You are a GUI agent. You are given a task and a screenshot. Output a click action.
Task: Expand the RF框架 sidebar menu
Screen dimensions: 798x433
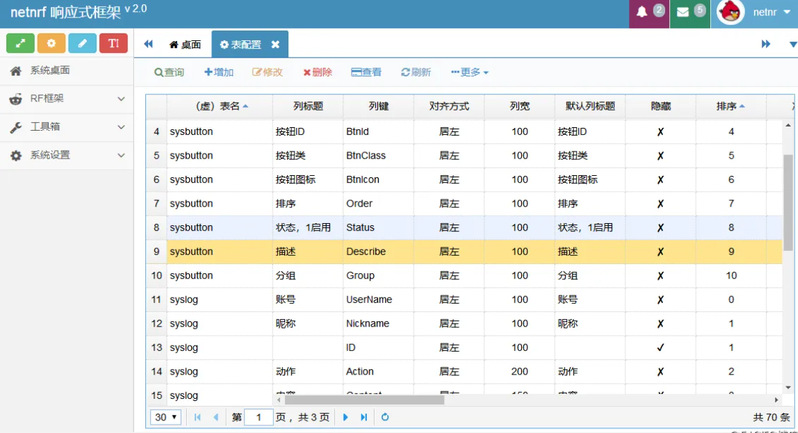pyautogui.click(x=66, y=99)
